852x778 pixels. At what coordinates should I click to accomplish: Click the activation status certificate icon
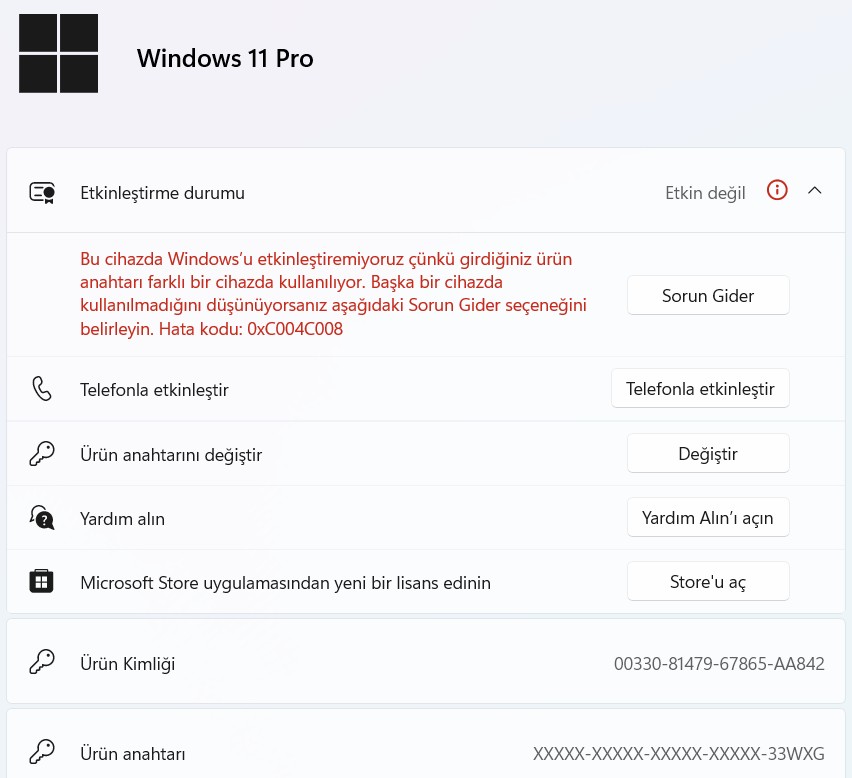(42, 193)
